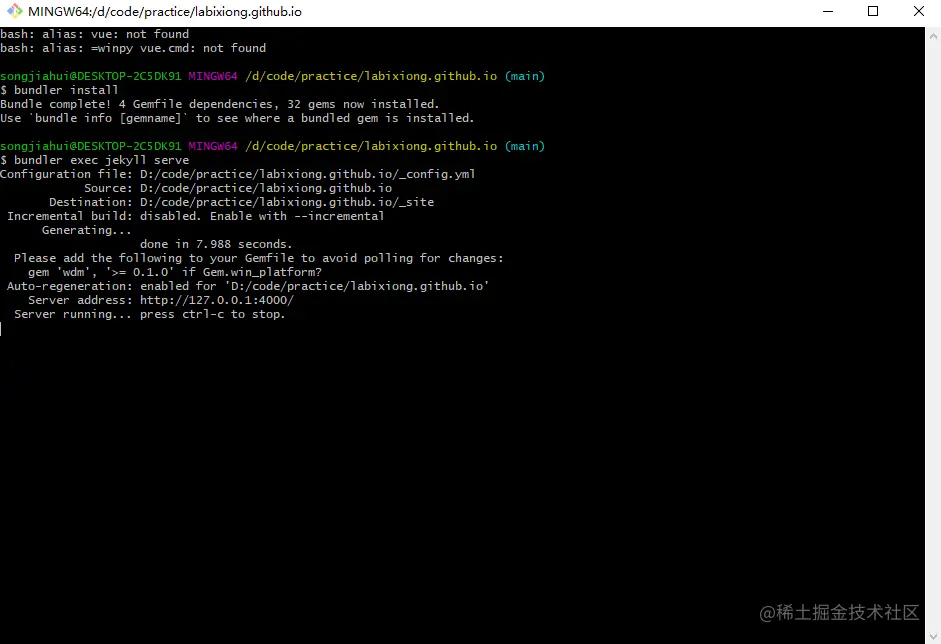The height and width of the screenshot is (644, 941).
Task: Click the 'bundler exec jekyll serve' command text
Action: pos(110,159)
